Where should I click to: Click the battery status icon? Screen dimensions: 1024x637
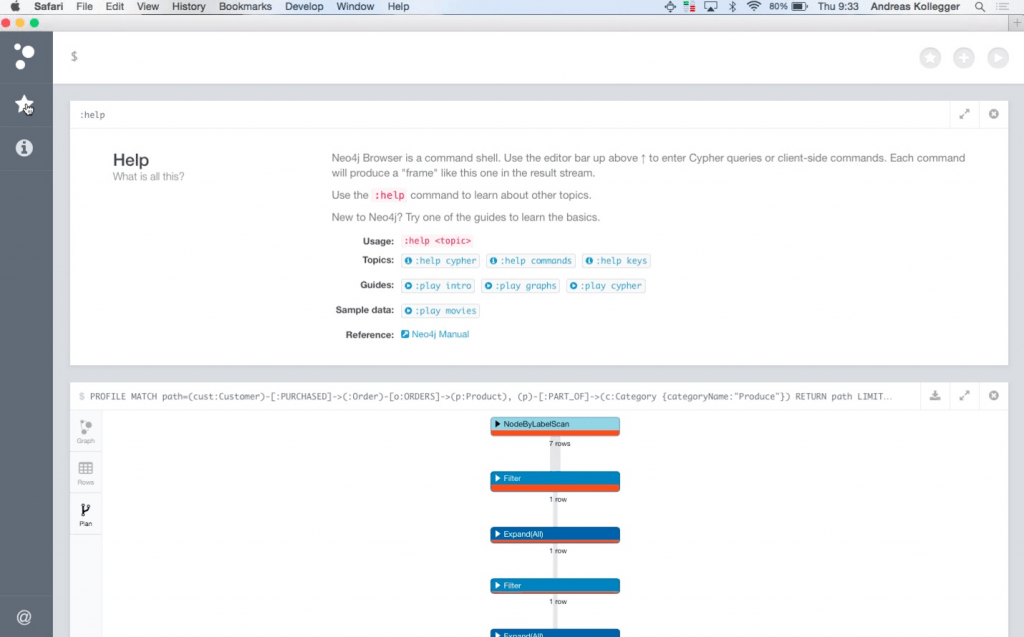pos(800,7)
